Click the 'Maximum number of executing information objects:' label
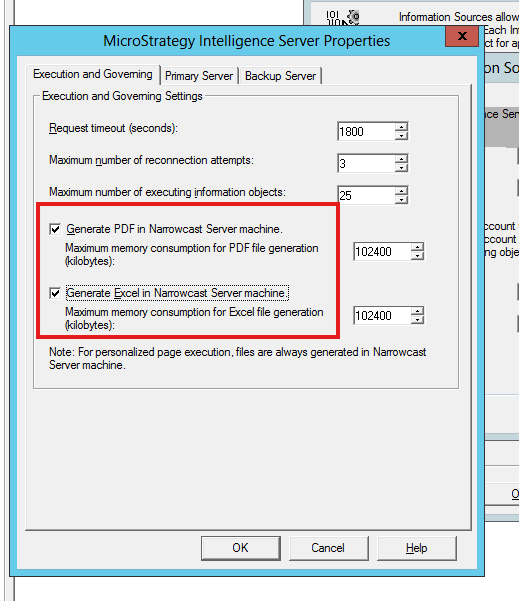Screen dimensions: 519x601 168,192
